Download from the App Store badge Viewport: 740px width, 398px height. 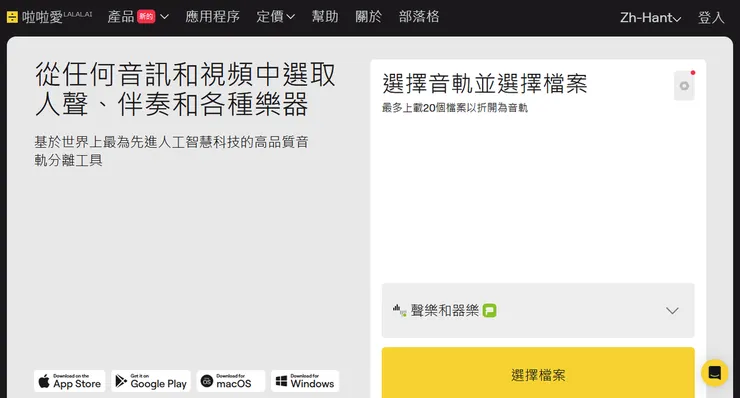69,381
